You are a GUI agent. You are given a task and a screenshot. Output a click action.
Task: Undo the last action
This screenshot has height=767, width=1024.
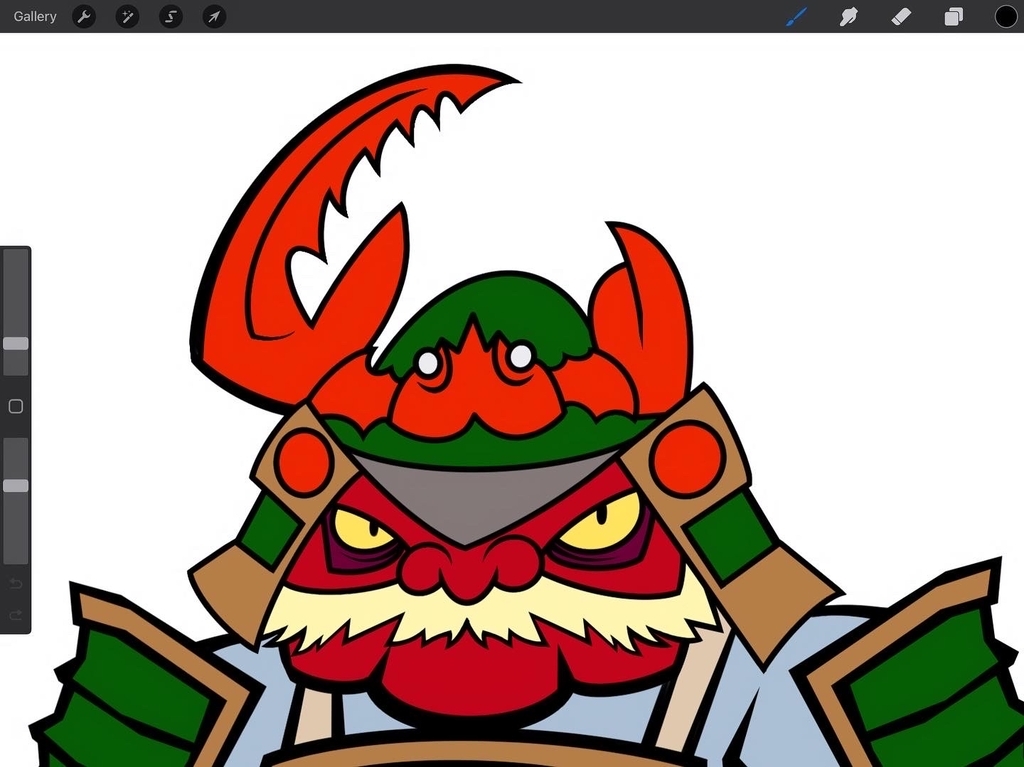[16, 583]
